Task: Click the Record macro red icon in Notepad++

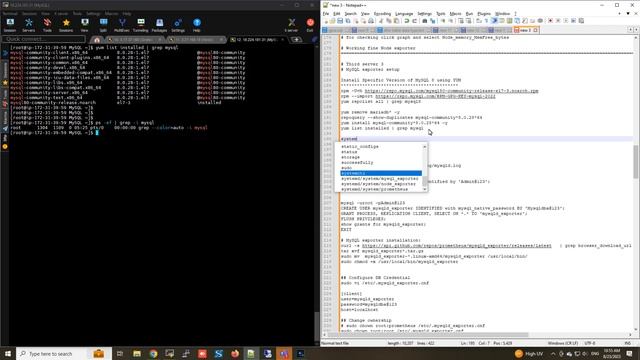Action: pyautogui.click(x=550, y=21)
